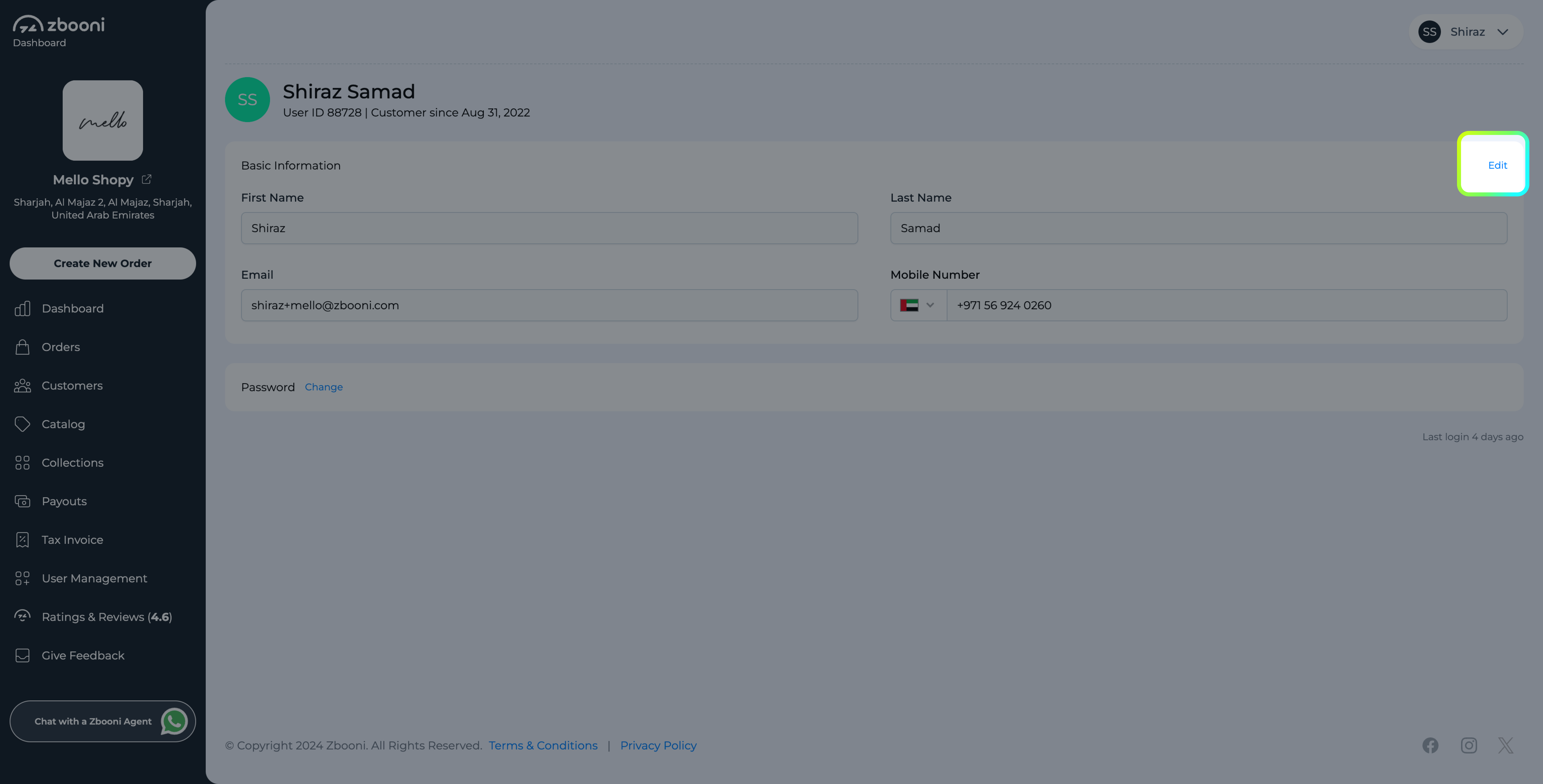Open Zbooni's X social icon

click(1506, 745)
